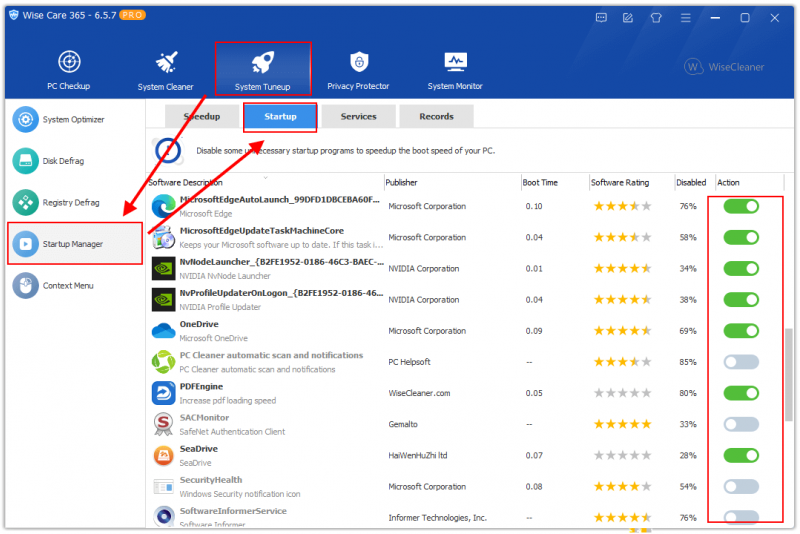Viewport: 800px width, 534px height.
Task: Click the PC Cleaner green icon
Action: pyautogui.click(x=164, y=362)
